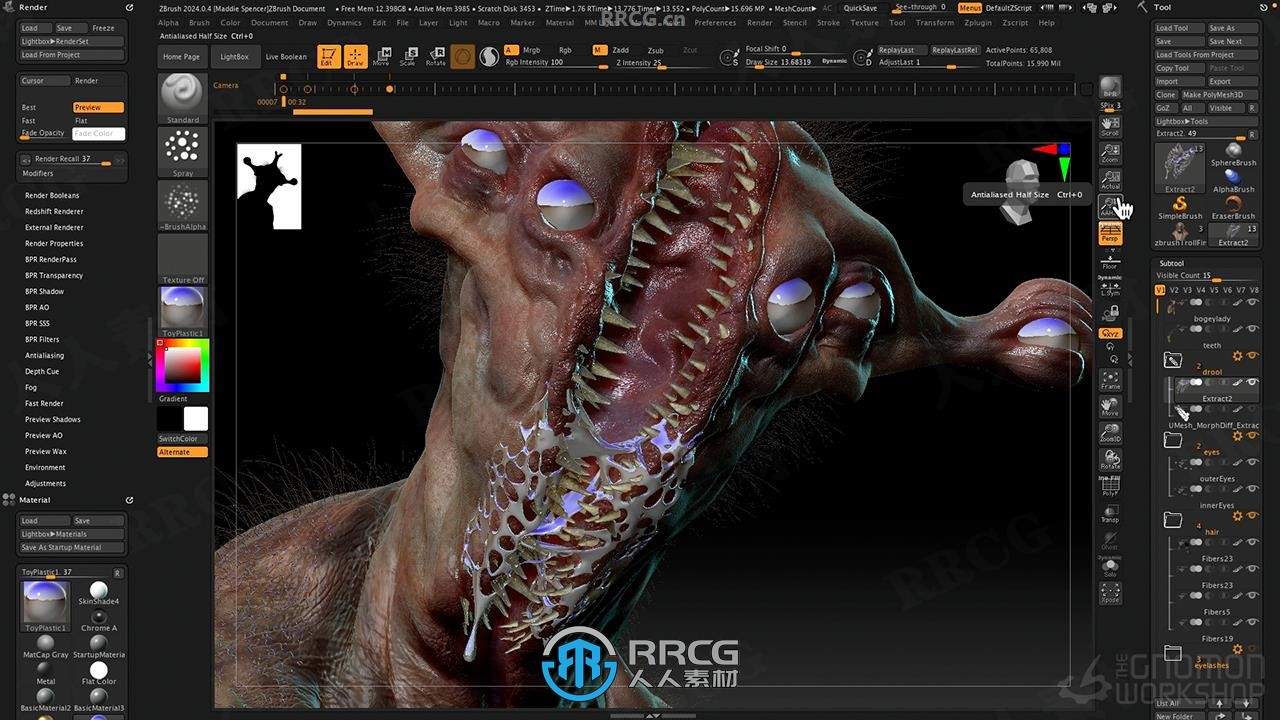Open the Spray stroke picker
Screen dimensions: 1280x720
tap(183, 153)
